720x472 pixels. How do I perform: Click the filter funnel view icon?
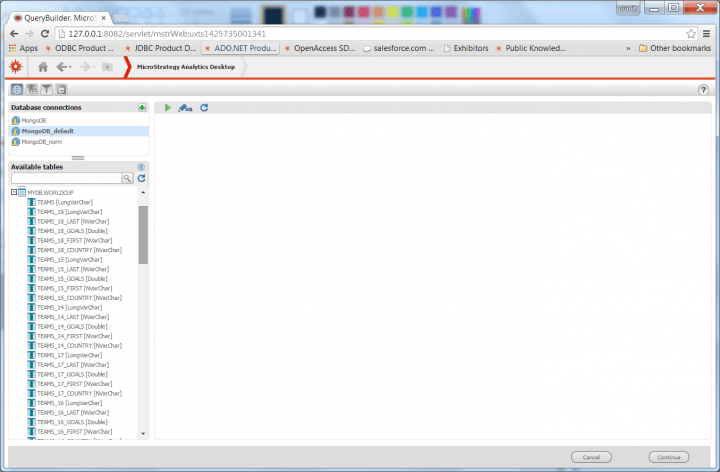click(x=46, y=90)
